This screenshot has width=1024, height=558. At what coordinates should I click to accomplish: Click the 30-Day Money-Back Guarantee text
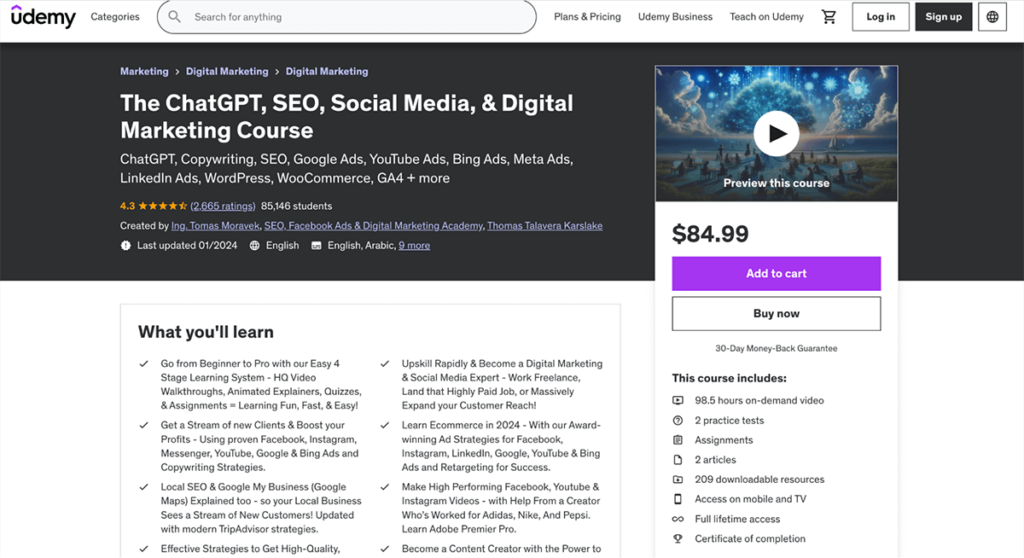click(x=776, y=348)
